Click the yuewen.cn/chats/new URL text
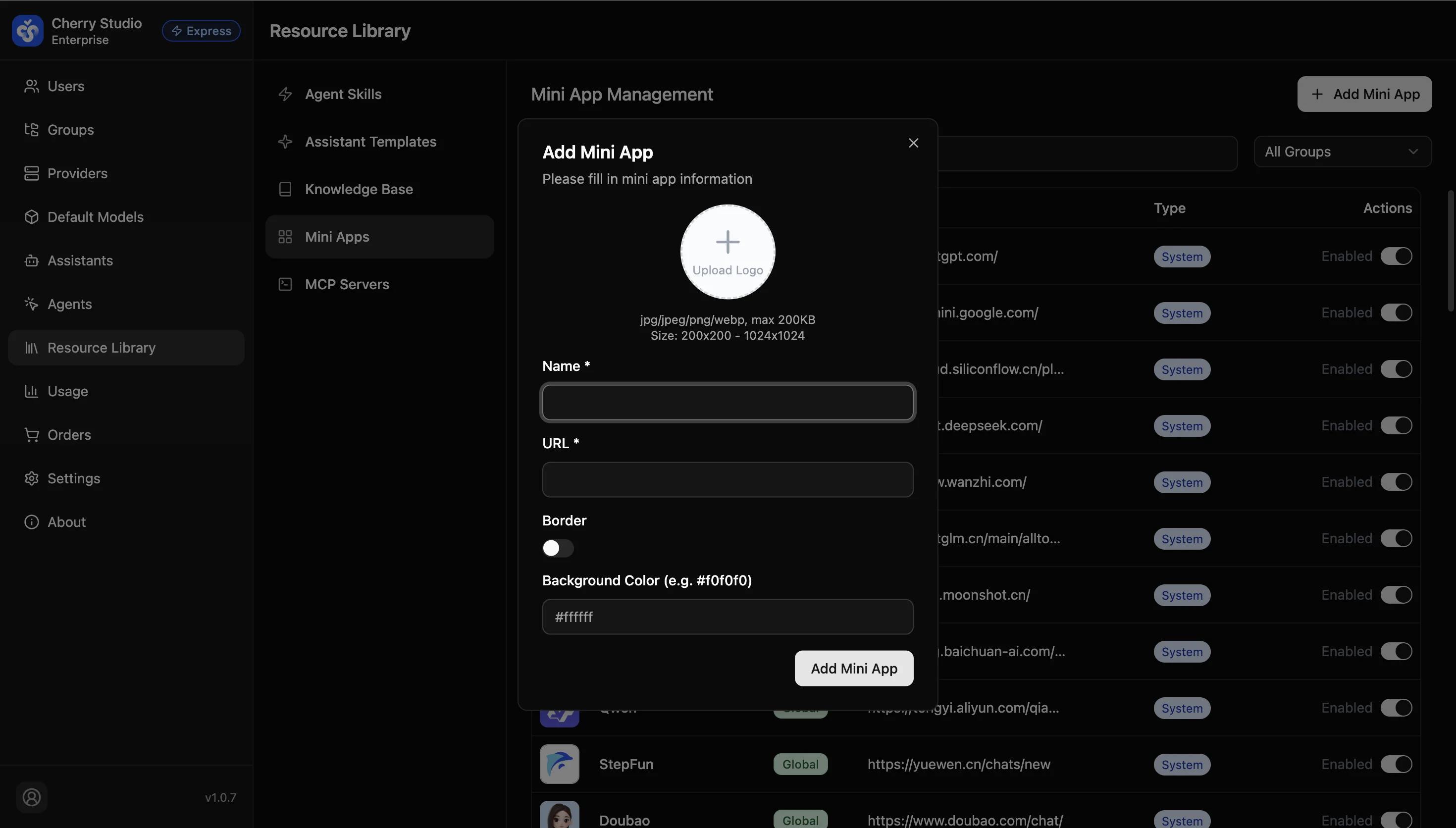 coord(959,764)
